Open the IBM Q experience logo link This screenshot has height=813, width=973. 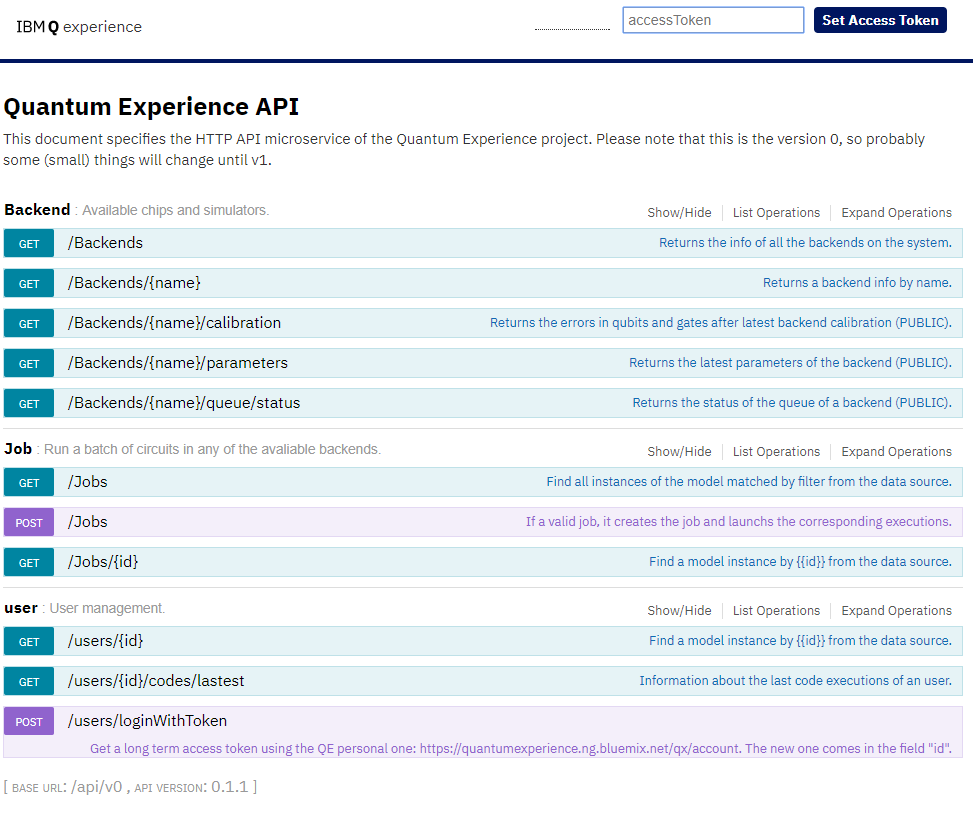coord(79,27)
